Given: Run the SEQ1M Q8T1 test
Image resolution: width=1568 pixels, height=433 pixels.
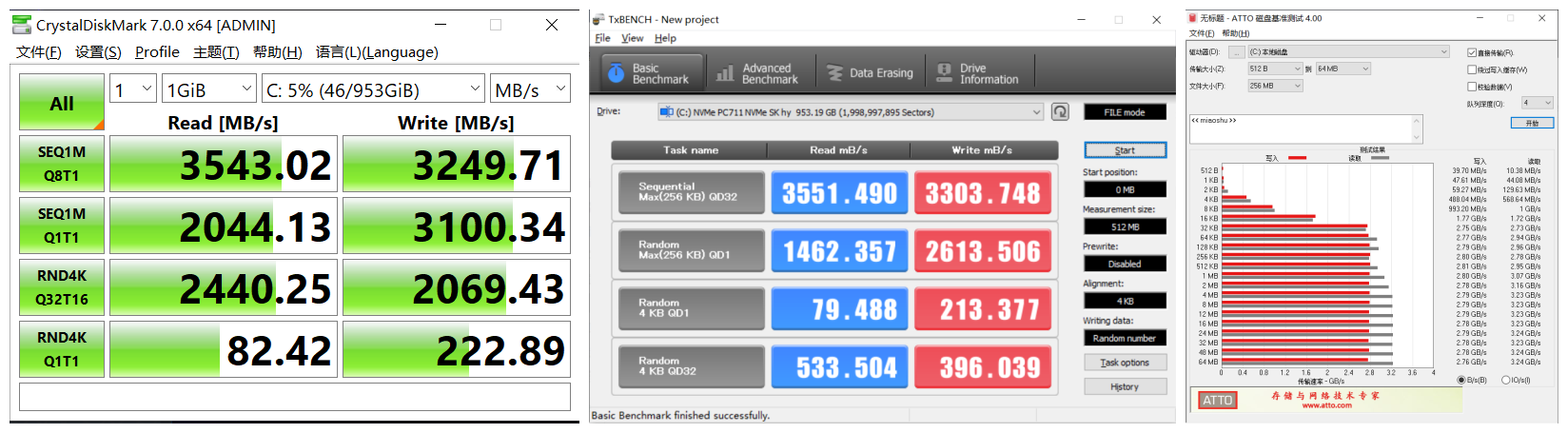Looking at the screenshot, I should click(62, 164).
